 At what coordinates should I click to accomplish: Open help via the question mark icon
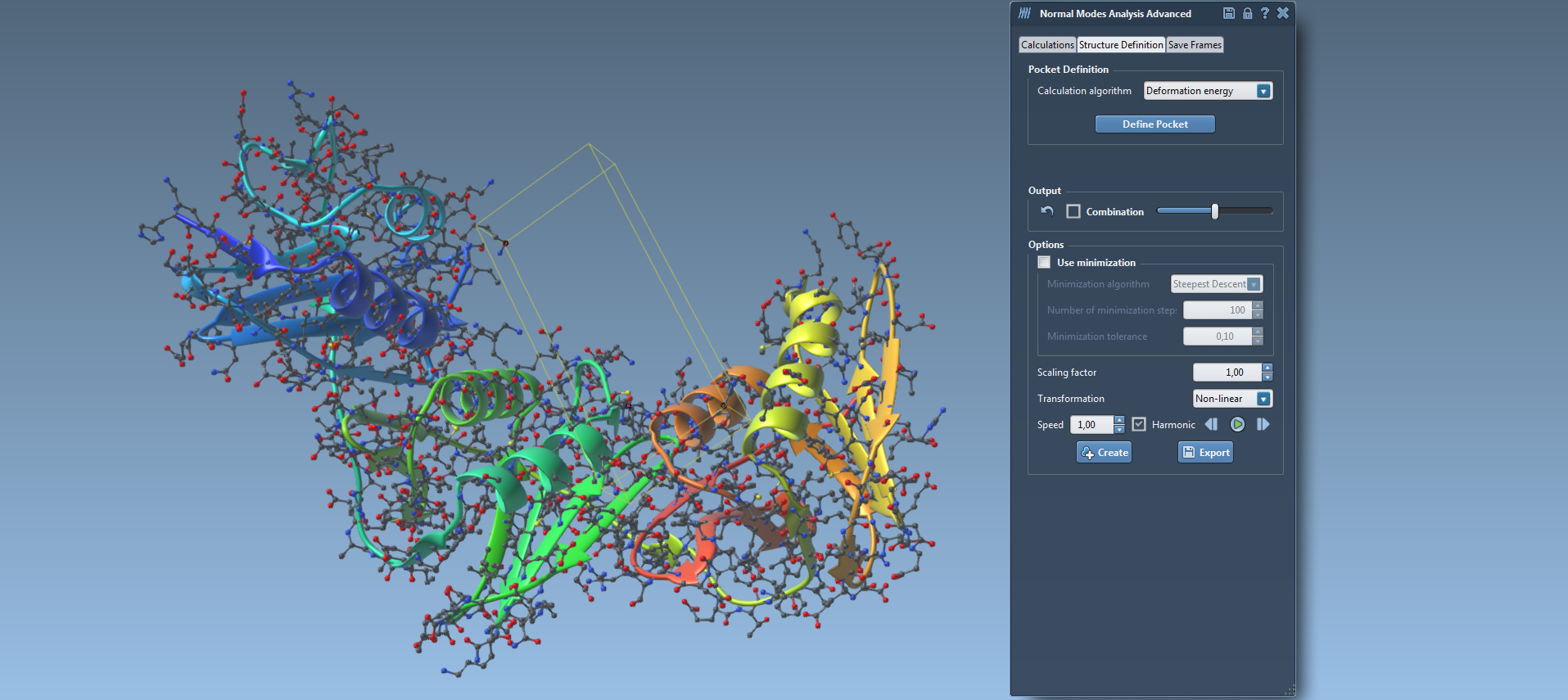click(x=1264, y=13)
